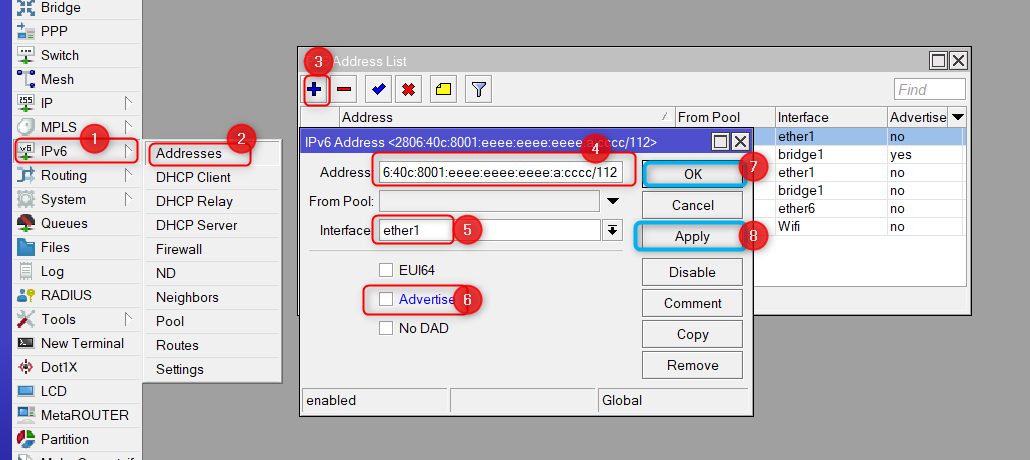Click the red minus remove icon
This screenshot has height=460, width=1030.
click(x=345, y=90)
